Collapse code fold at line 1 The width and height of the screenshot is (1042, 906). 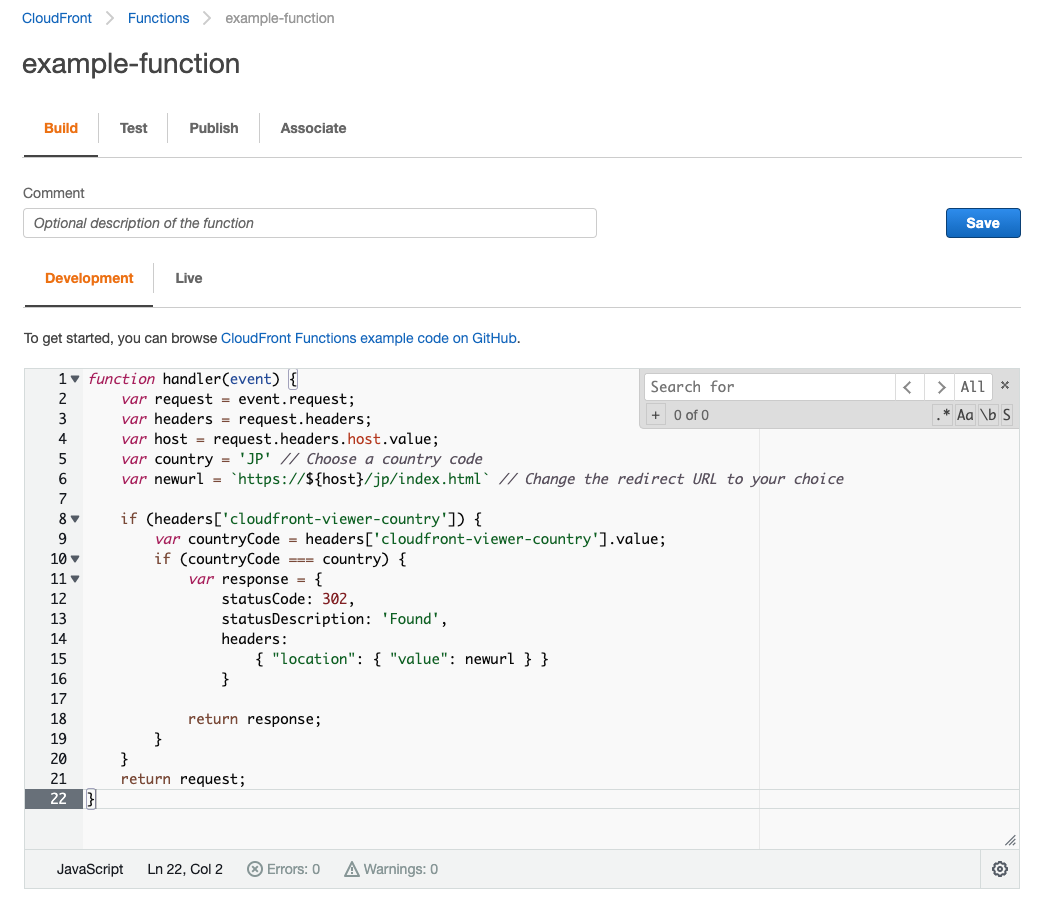point(75,379)
